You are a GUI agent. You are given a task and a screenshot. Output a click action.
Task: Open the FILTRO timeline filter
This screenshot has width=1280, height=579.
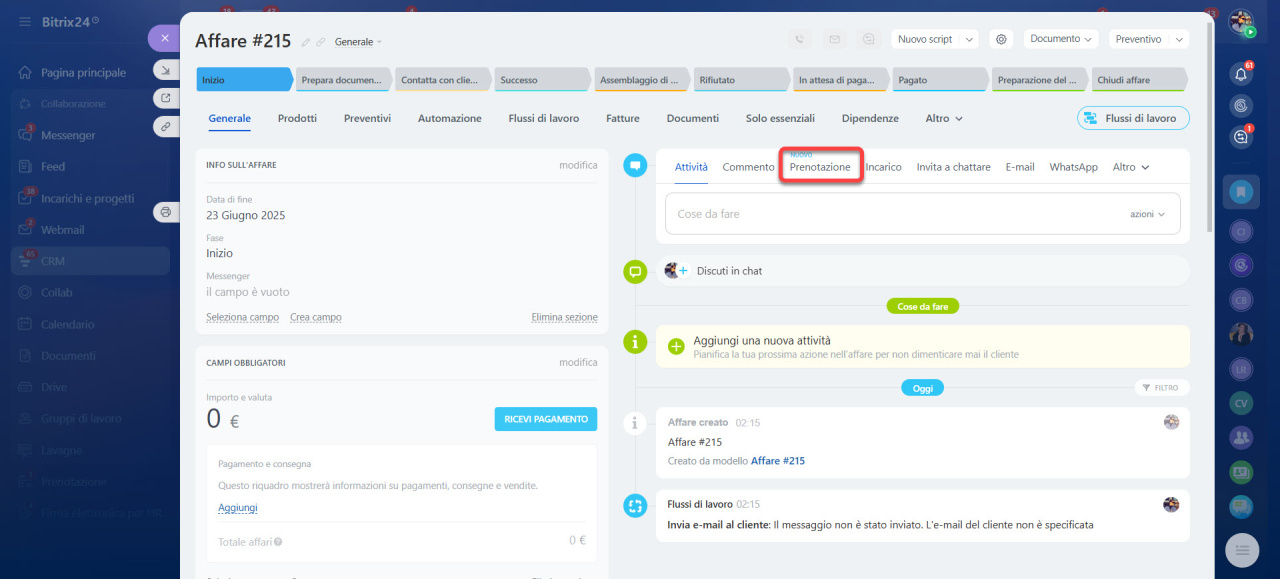[x=1161, y=388]
